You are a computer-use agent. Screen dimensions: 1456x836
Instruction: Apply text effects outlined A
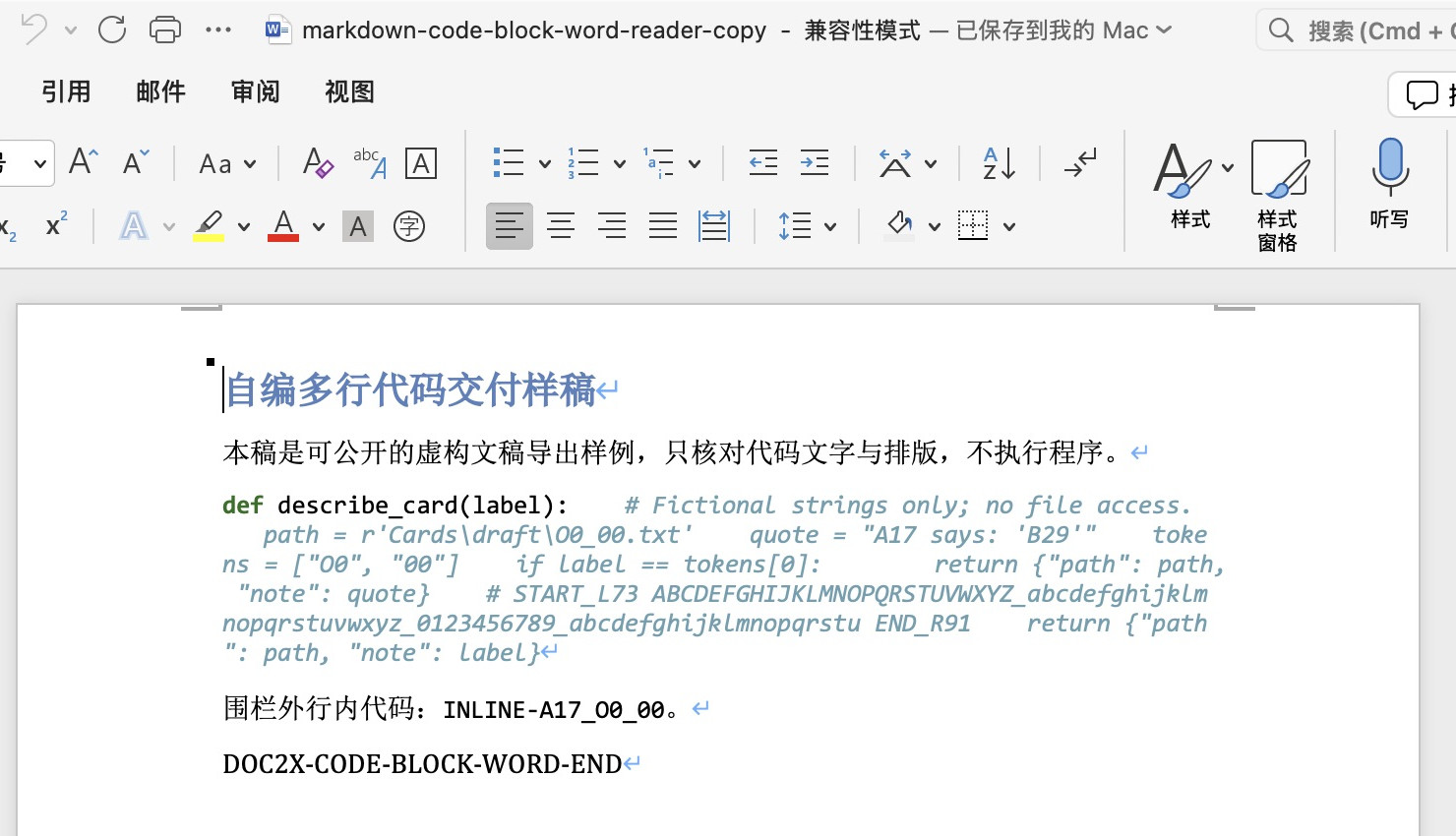click(134, 226)
